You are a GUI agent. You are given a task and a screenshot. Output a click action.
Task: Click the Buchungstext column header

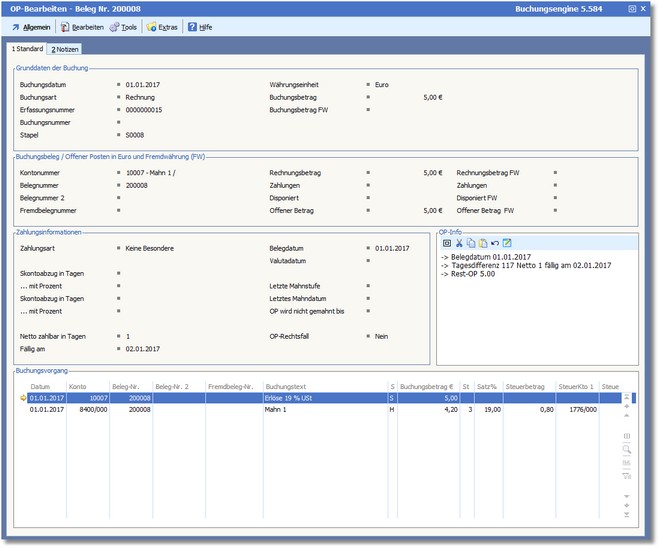[x=284, y=385]
